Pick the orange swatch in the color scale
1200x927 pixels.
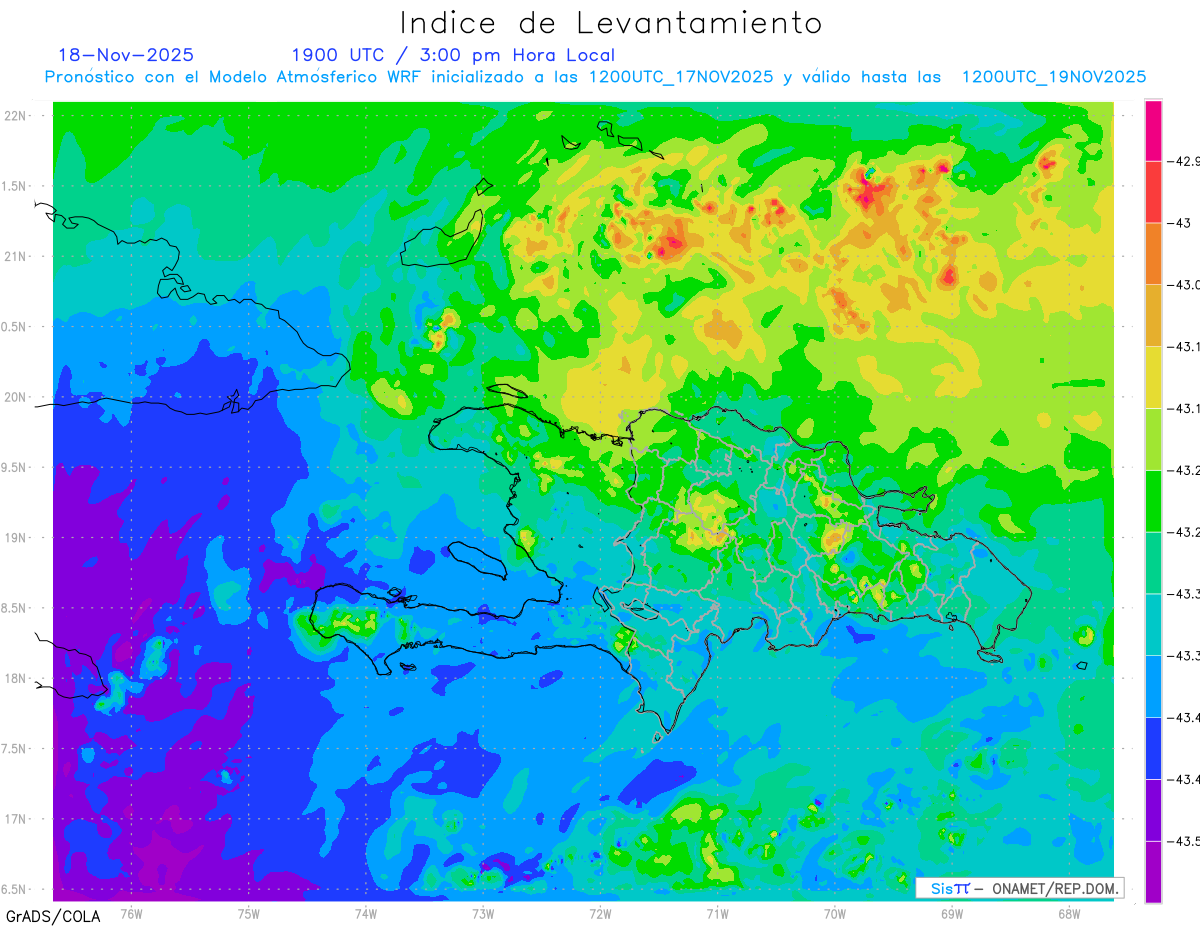click(1153, 253)
